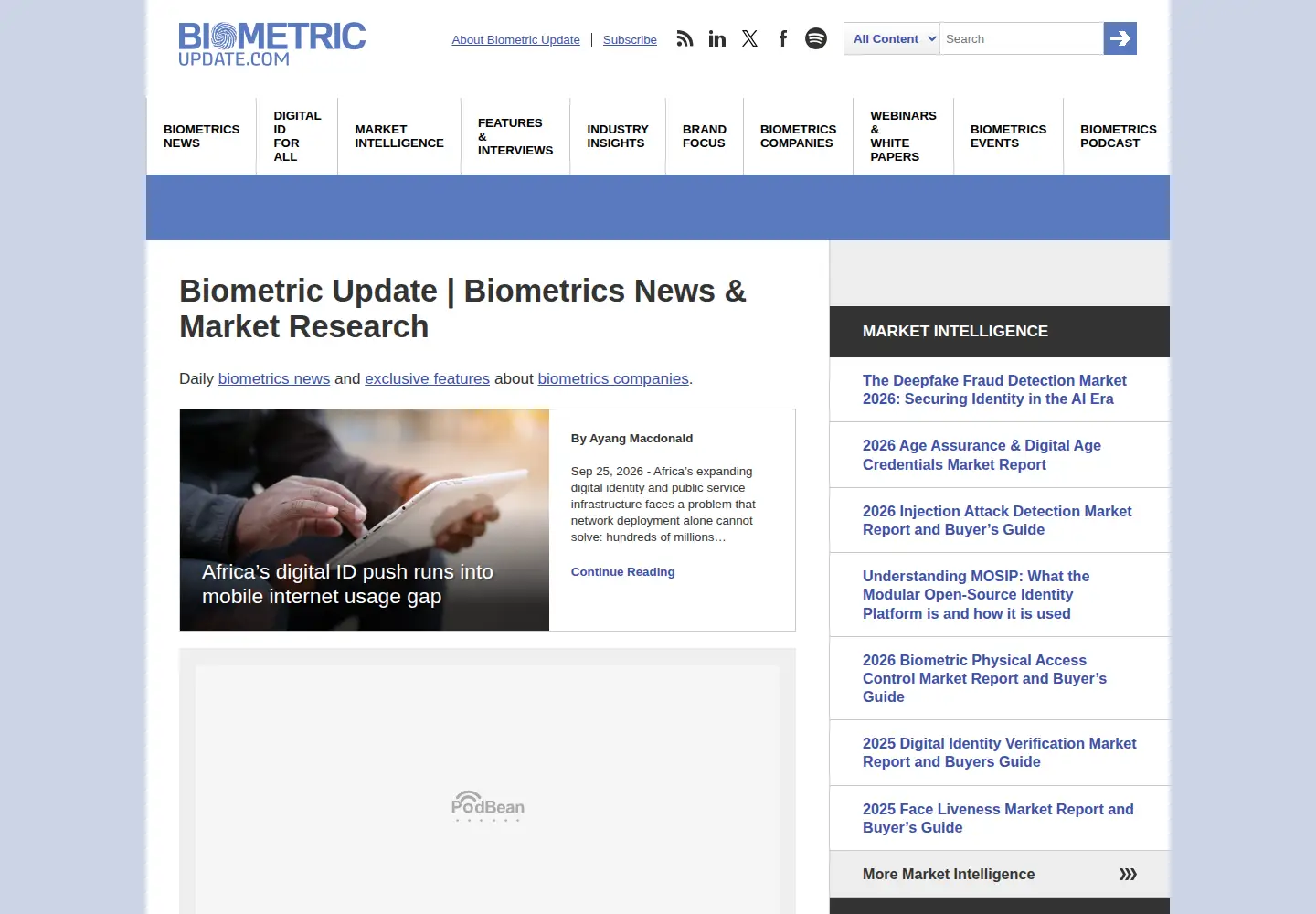Open the Biometrics Podcast menu item
This screenshot has height=914, width=1316.
tap(1119, 136)
